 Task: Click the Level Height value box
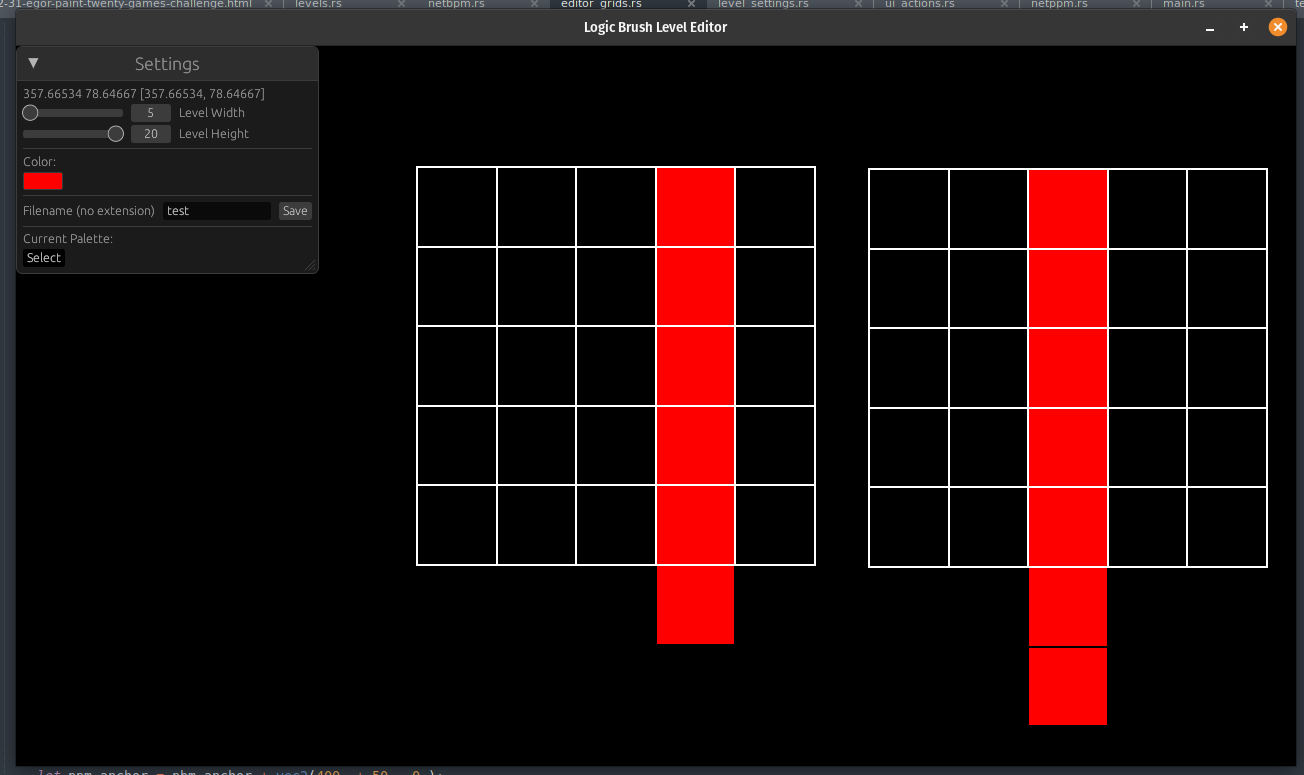coord(150,134)
